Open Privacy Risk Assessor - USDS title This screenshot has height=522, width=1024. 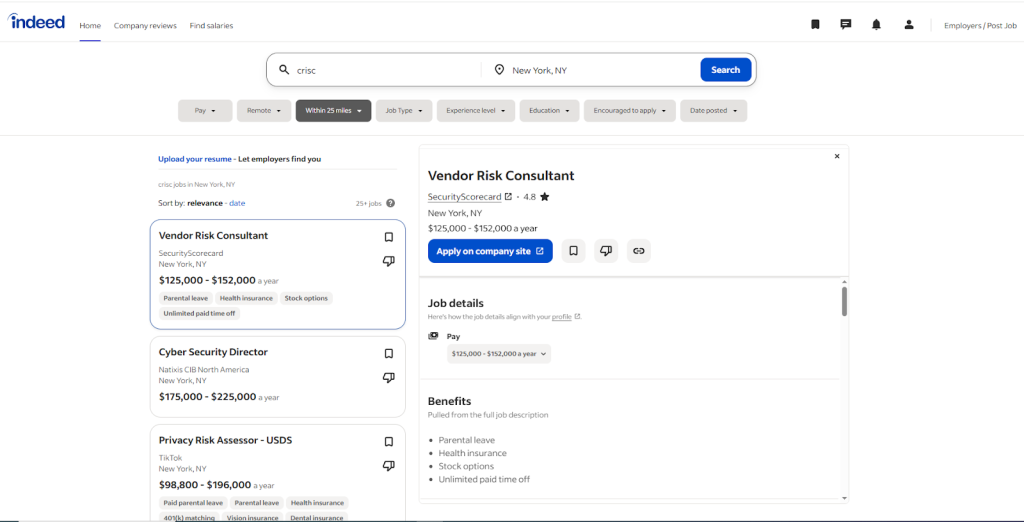coord(225,440)
